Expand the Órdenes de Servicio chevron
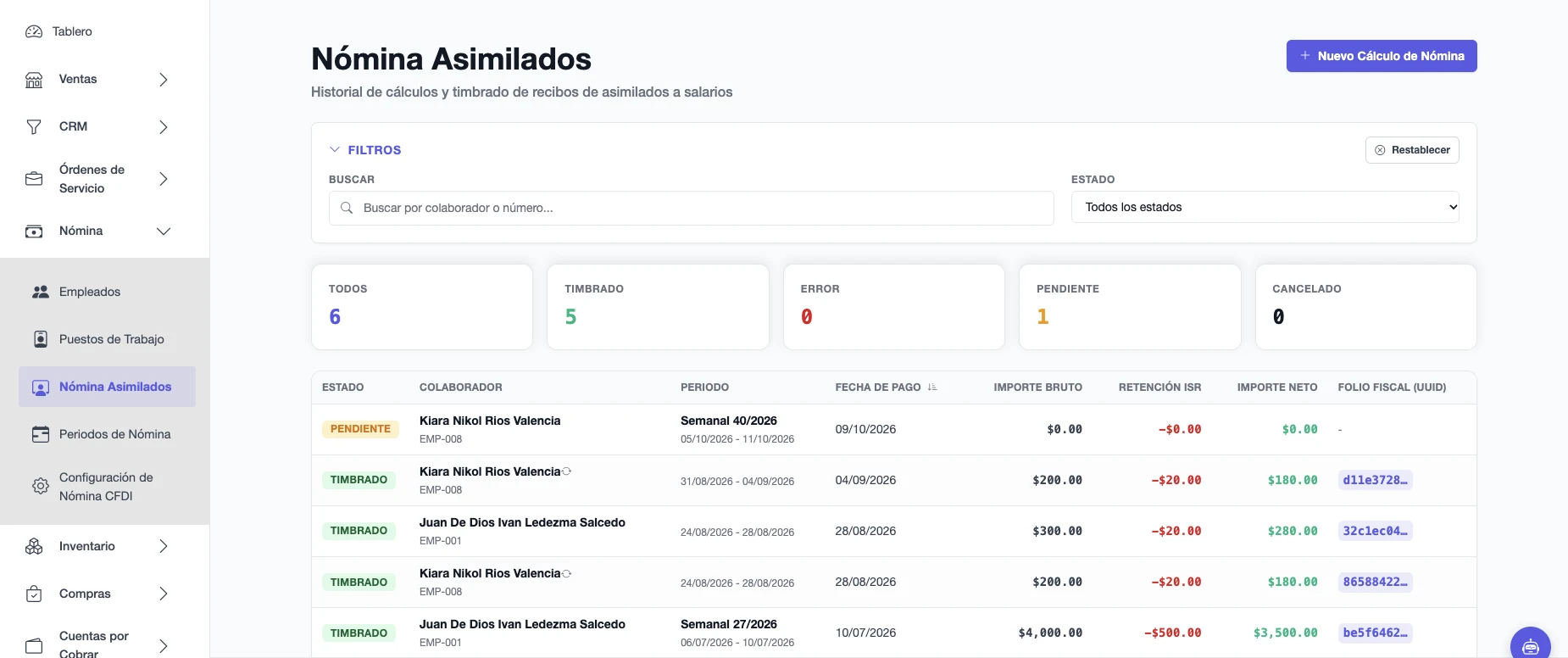The image size is (1568, 658). click(164, 179)
